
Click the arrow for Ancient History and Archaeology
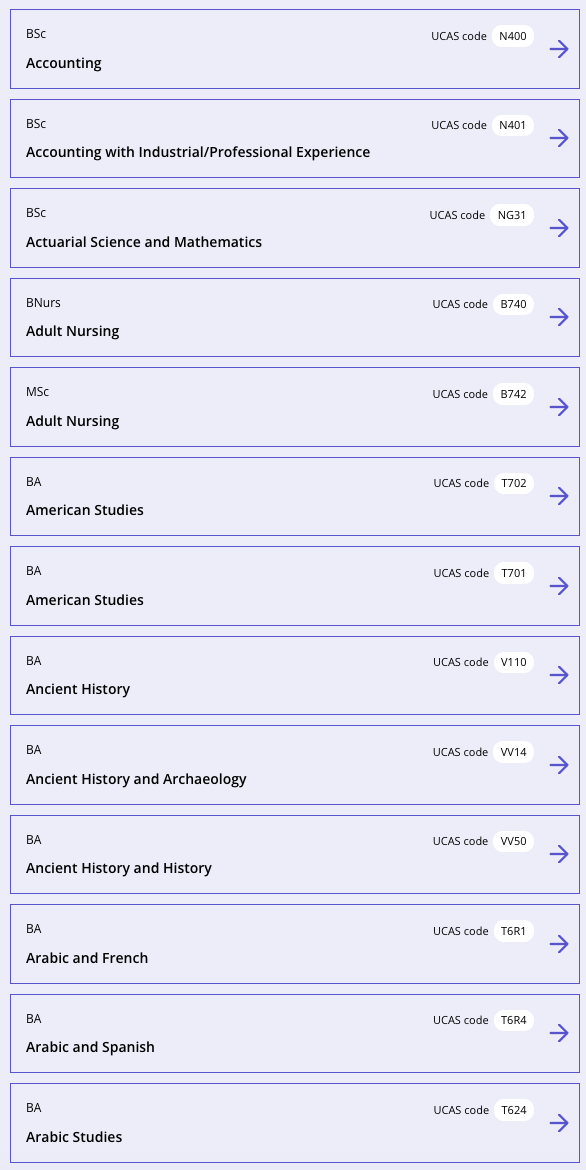coord(559,765)
